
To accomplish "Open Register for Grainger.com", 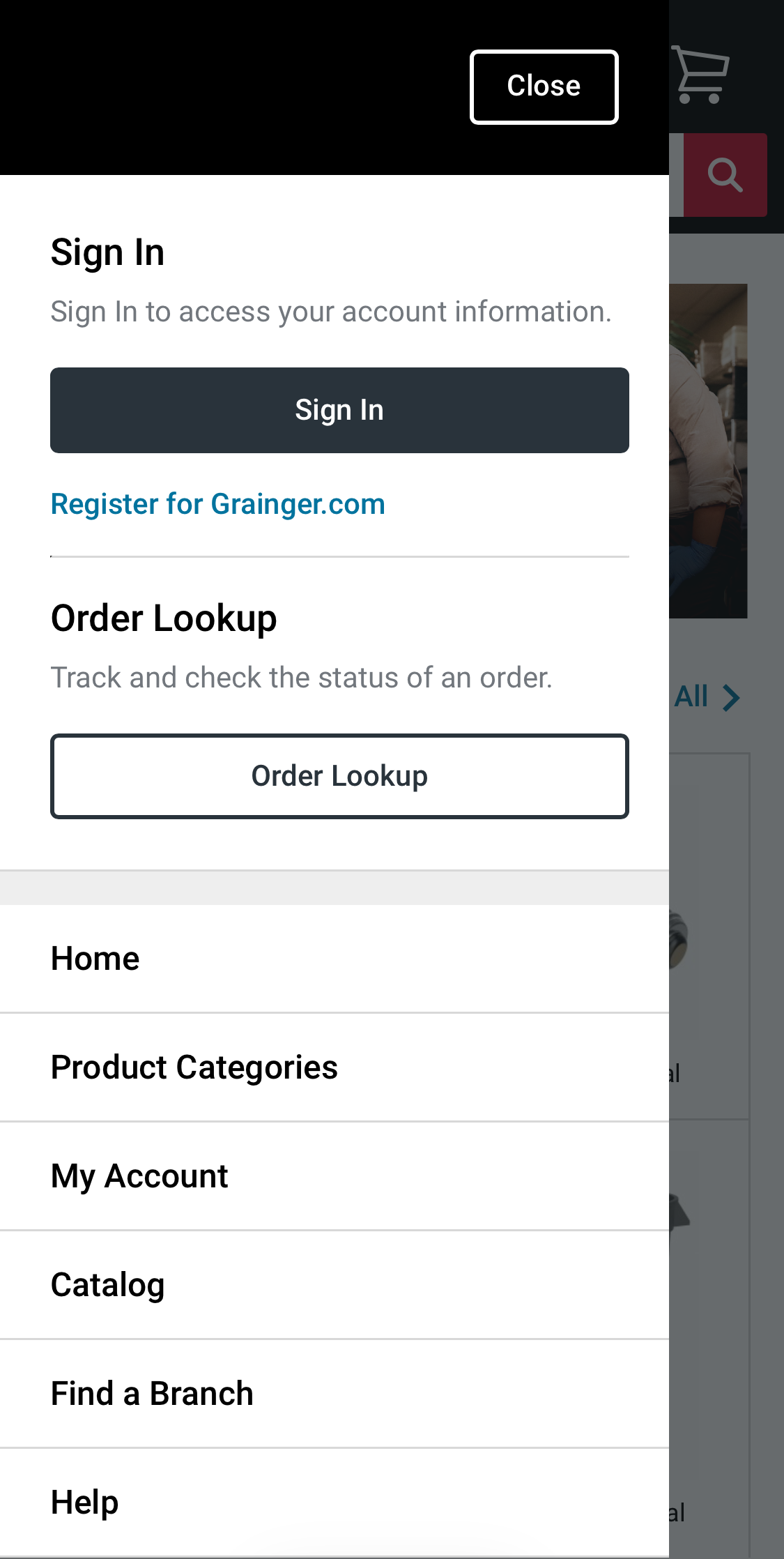I will pos(218,503).
